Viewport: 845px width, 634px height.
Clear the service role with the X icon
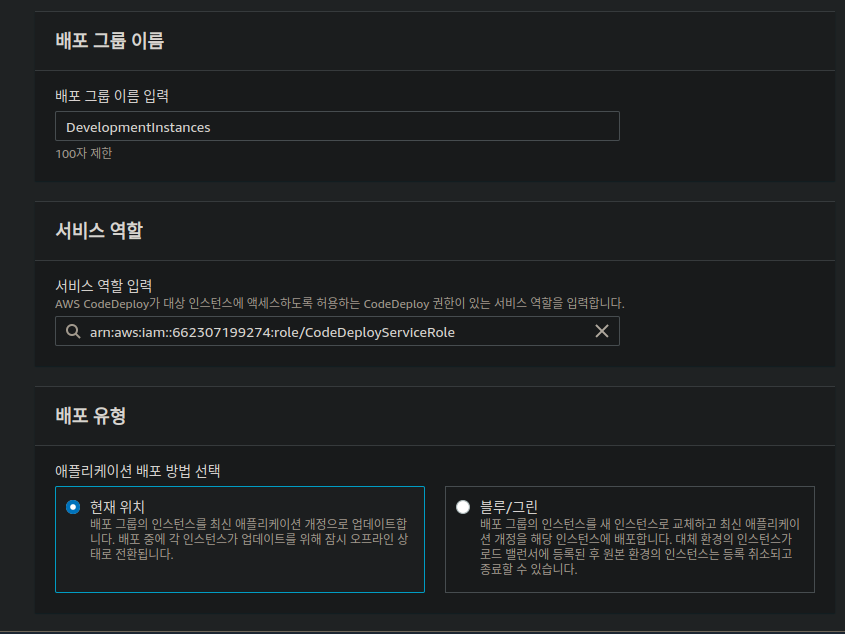coord(602,331)
